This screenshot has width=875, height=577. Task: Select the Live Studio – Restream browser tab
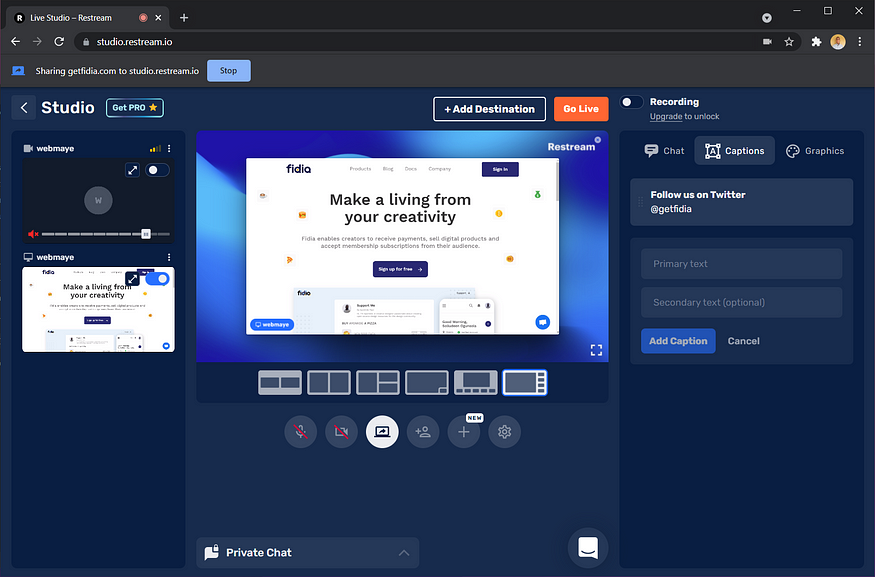86,18
